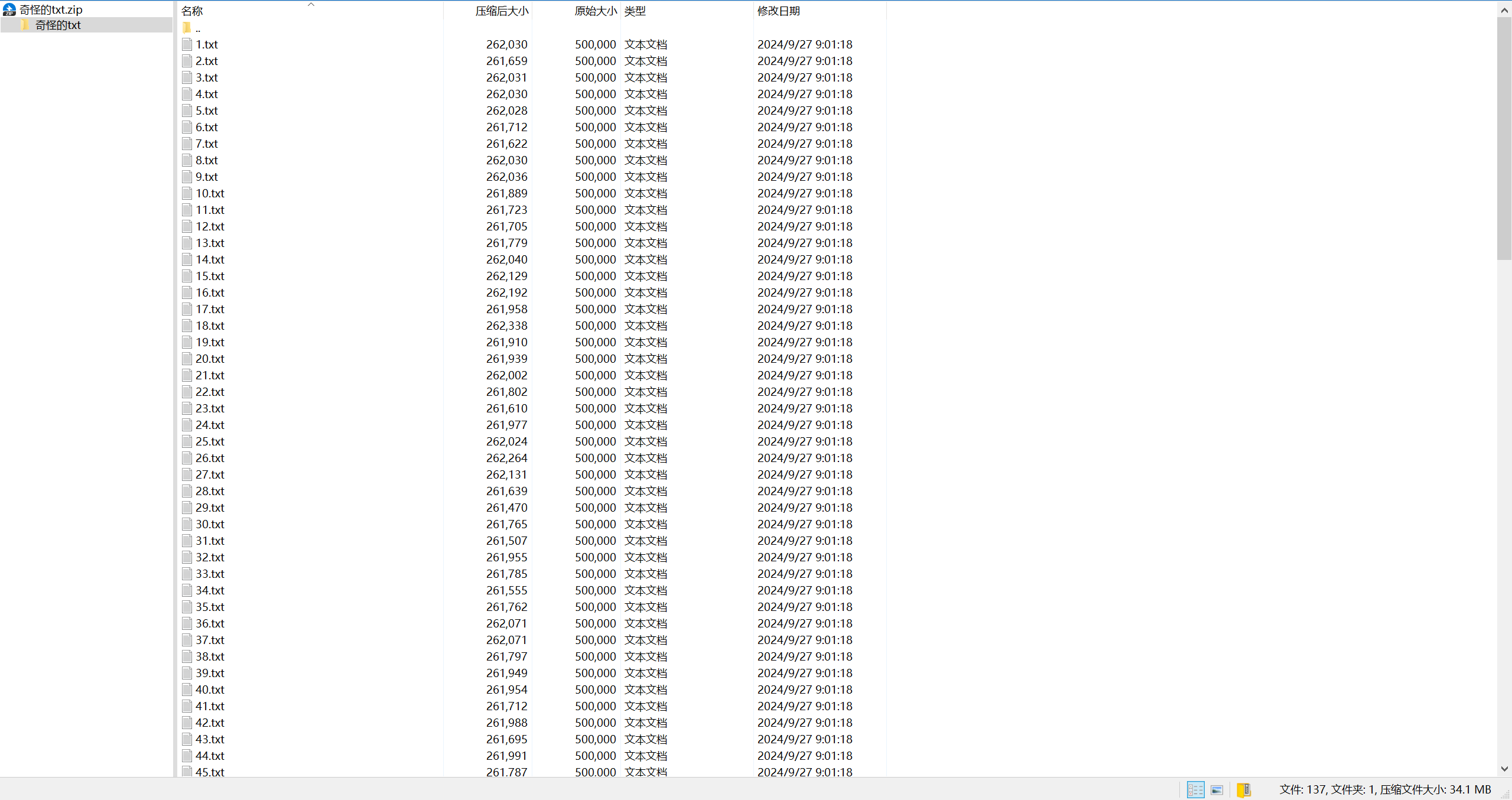Click the vertical scrollbar thumb
The width and height of the screenshot is (1512, 800).
tap(1504, 139)
